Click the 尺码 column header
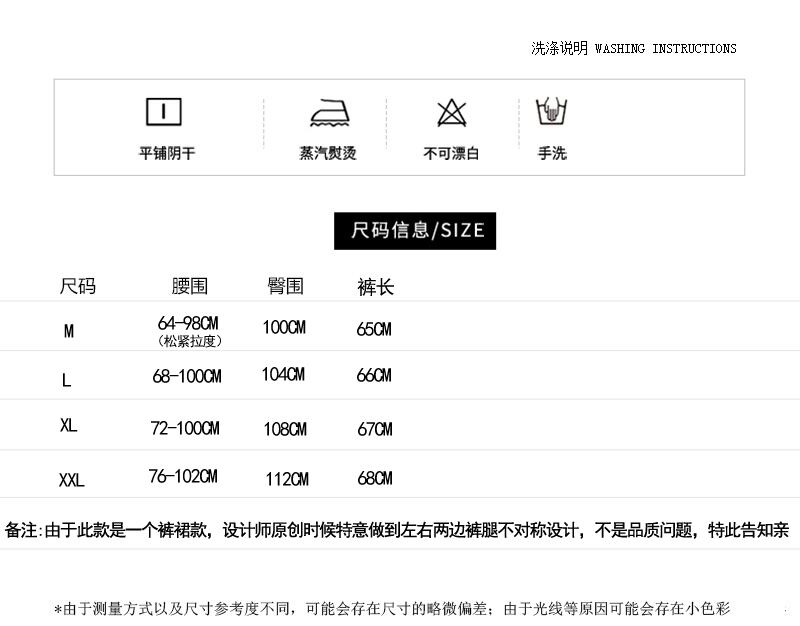This screenshot has width=800, height=626. tap(78, 286)
